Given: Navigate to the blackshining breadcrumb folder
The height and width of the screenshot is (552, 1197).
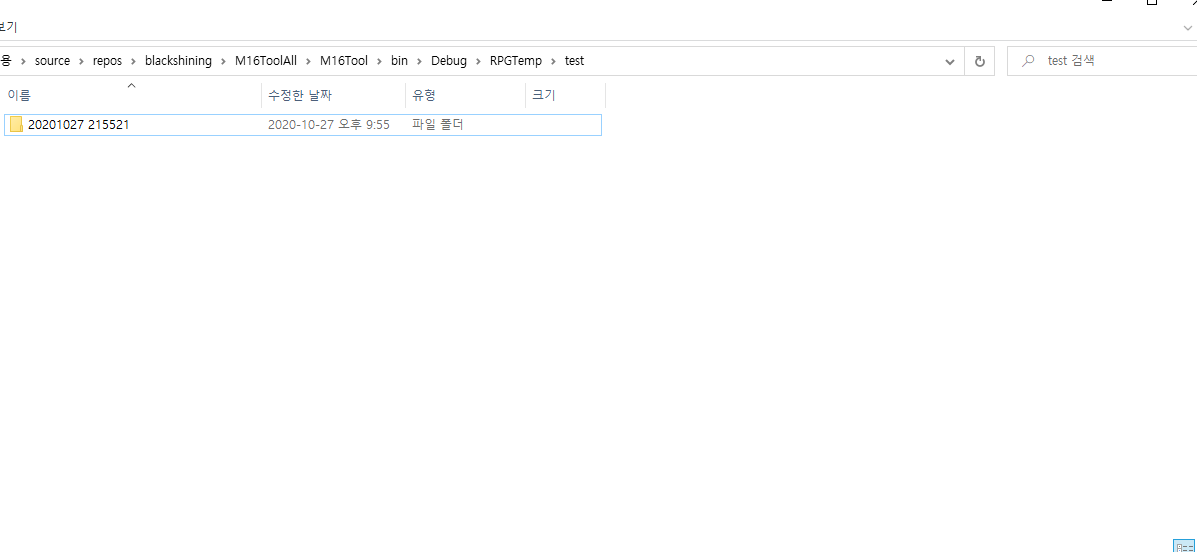Looking at the screenshot, I should click(x=178, y=61).
